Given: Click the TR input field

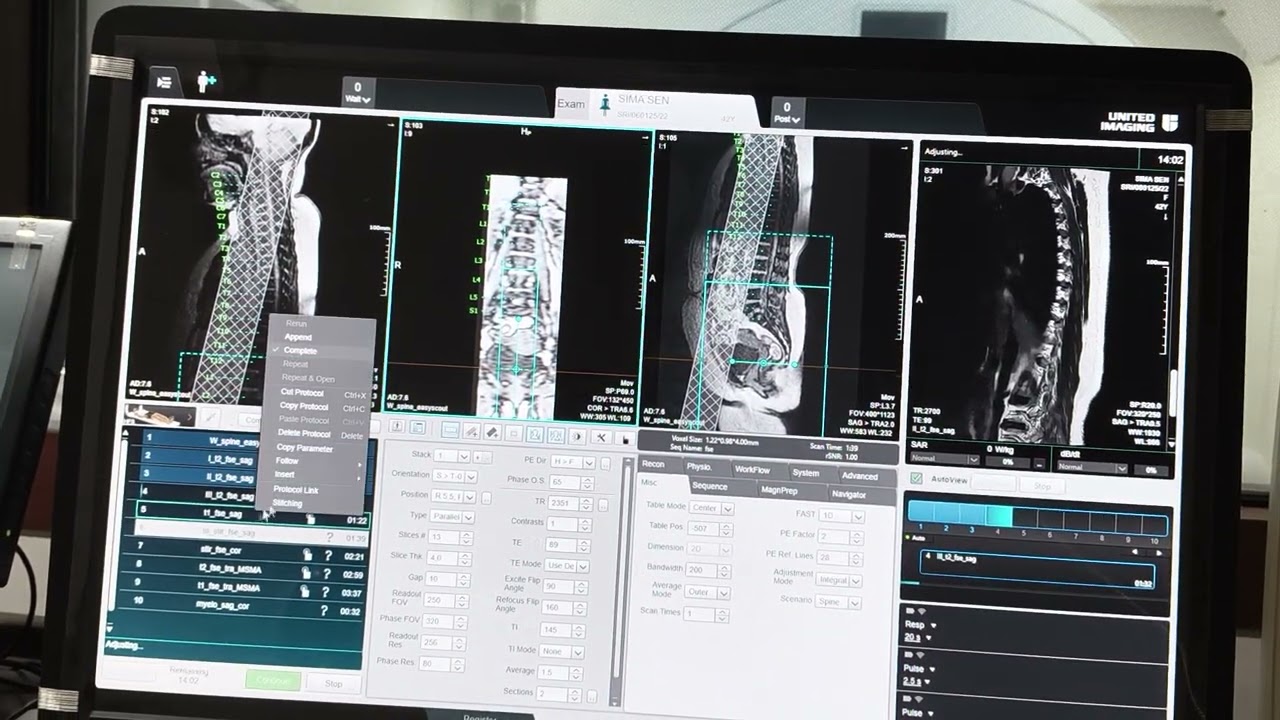Looking at the screenshot, I should [564, 504].
